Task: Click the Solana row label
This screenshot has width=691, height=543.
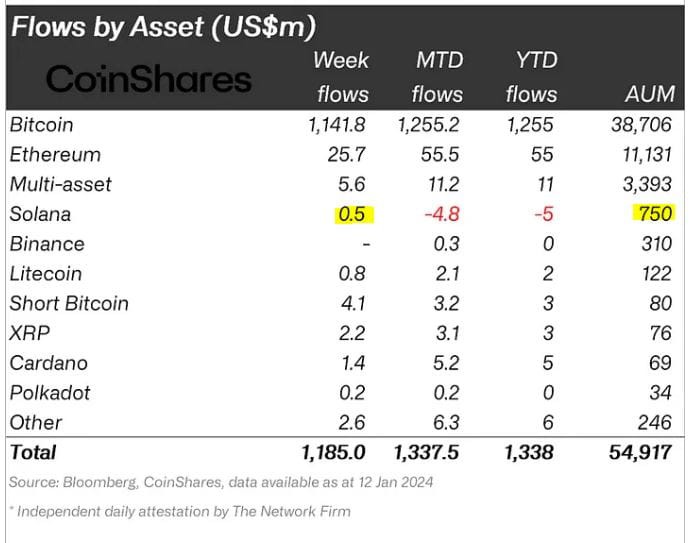Action: tap(40, 214)
